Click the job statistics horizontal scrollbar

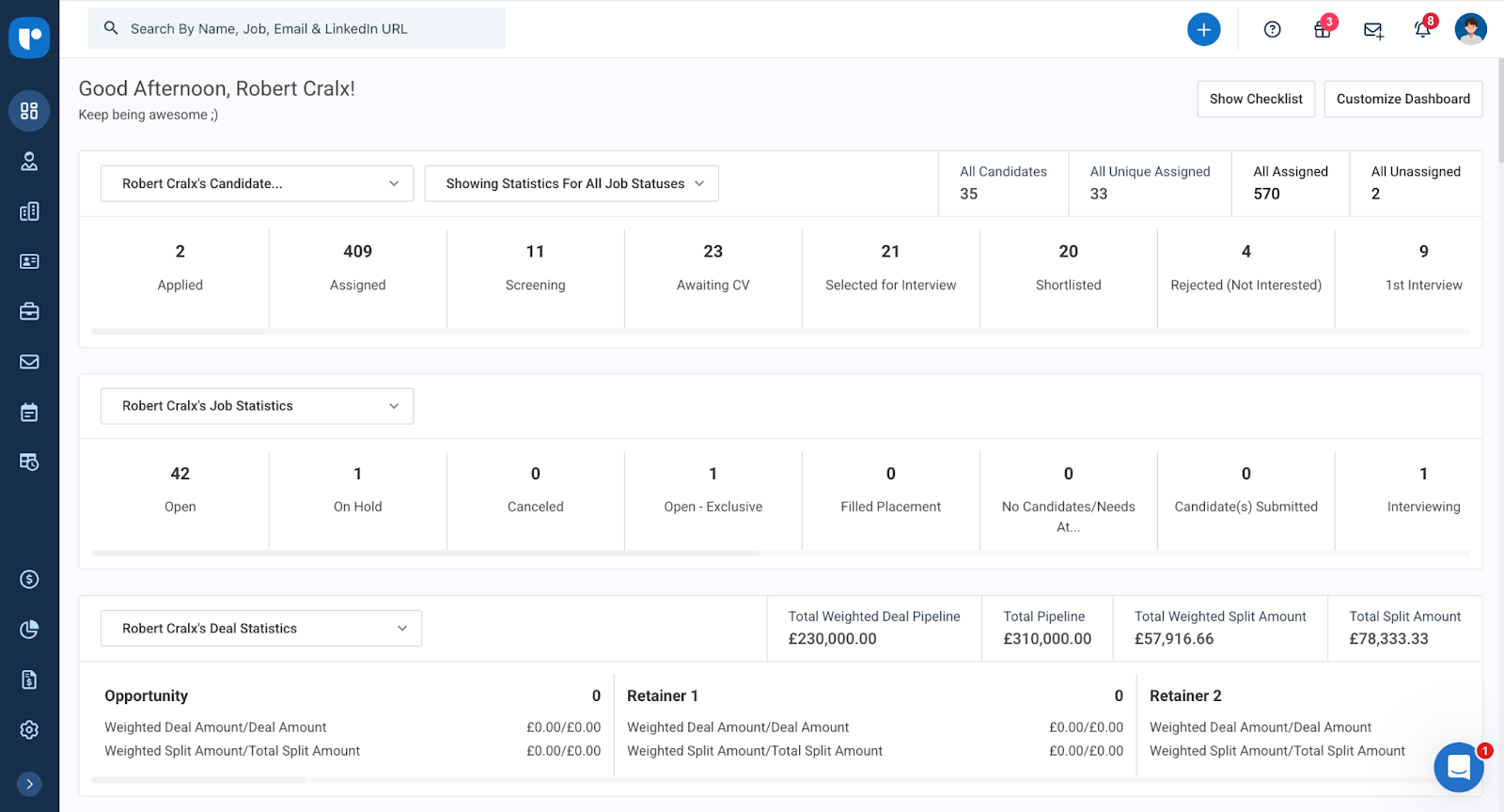coord(425,554)
